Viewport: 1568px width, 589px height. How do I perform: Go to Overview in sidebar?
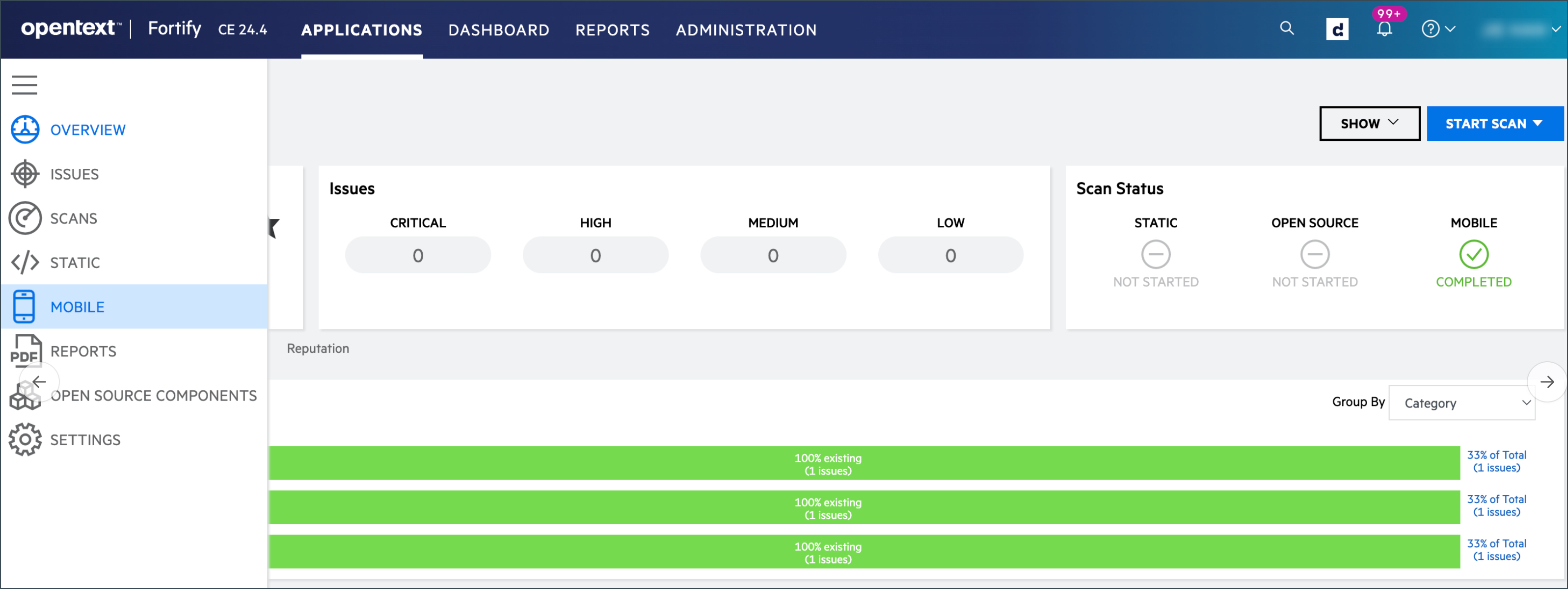[x=88, y=130]
